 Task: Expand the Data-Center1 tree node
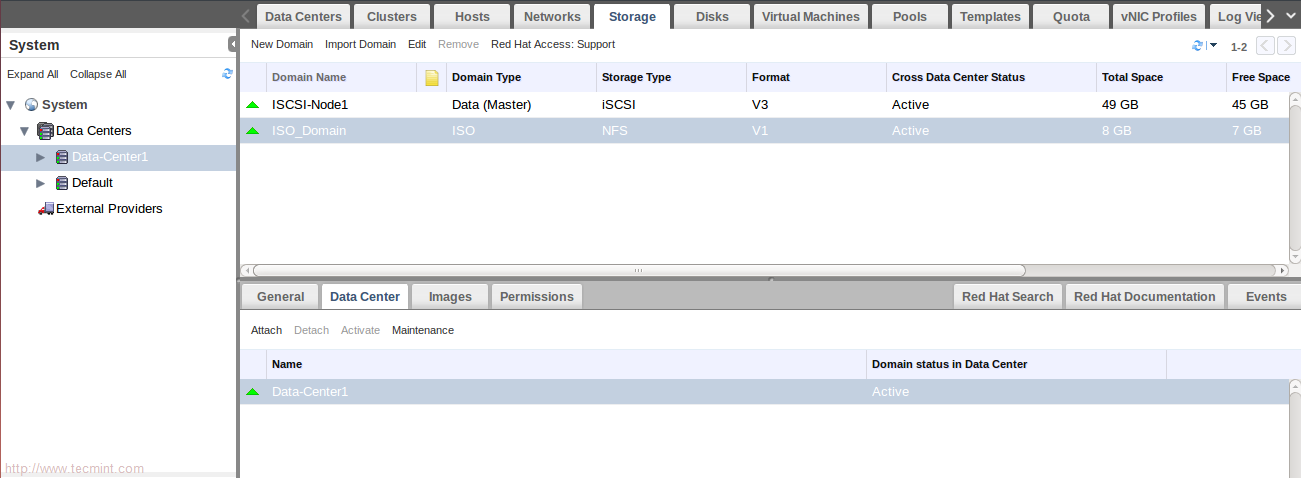(x=41, y=157)
